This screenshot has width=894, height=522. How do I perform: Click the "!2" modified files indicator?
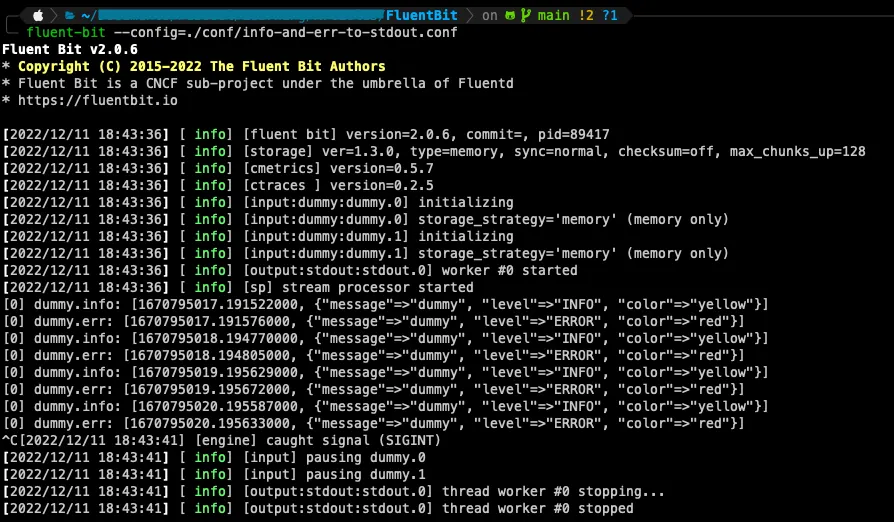click(586, 15)
